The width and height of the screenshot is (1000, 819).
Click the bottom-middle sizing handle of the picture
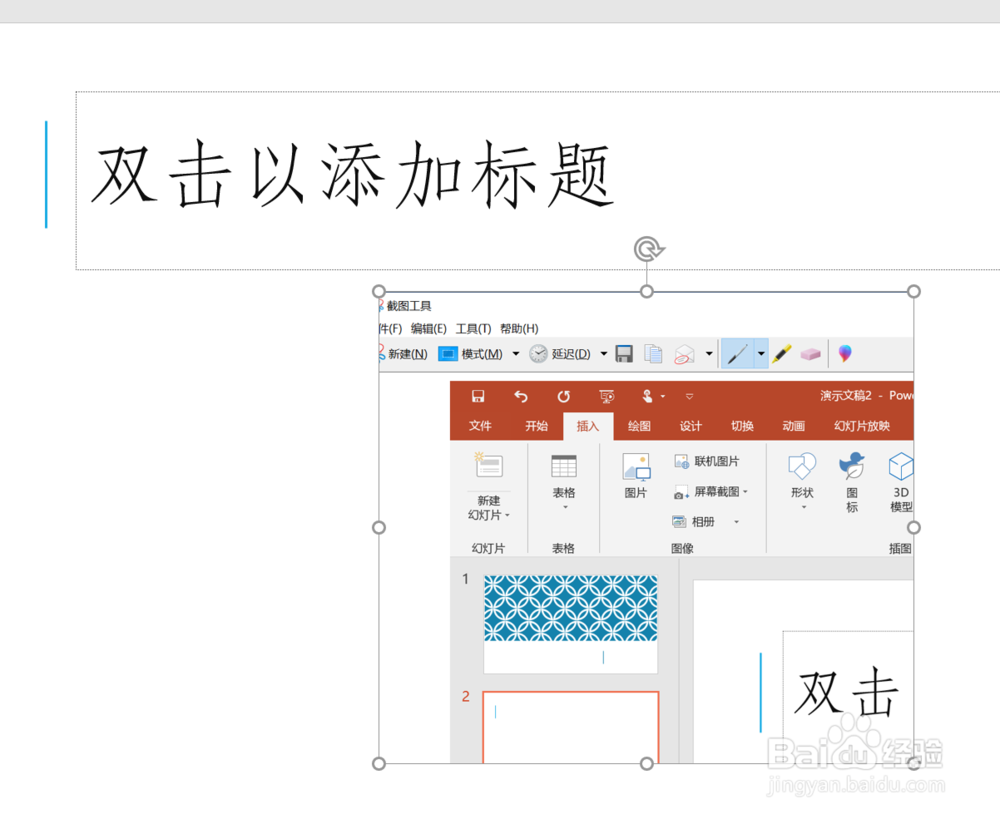tap(647, 764)
